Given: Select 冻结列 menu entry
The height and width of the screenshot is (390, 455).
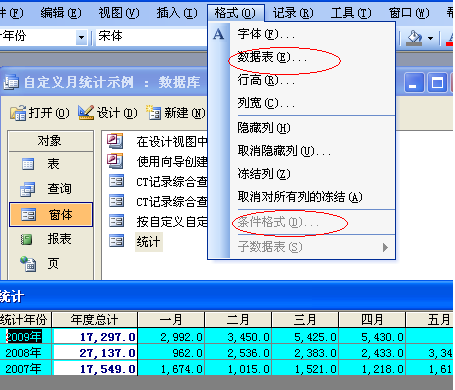Looking at the screenshot, I should tap(264, 173).
